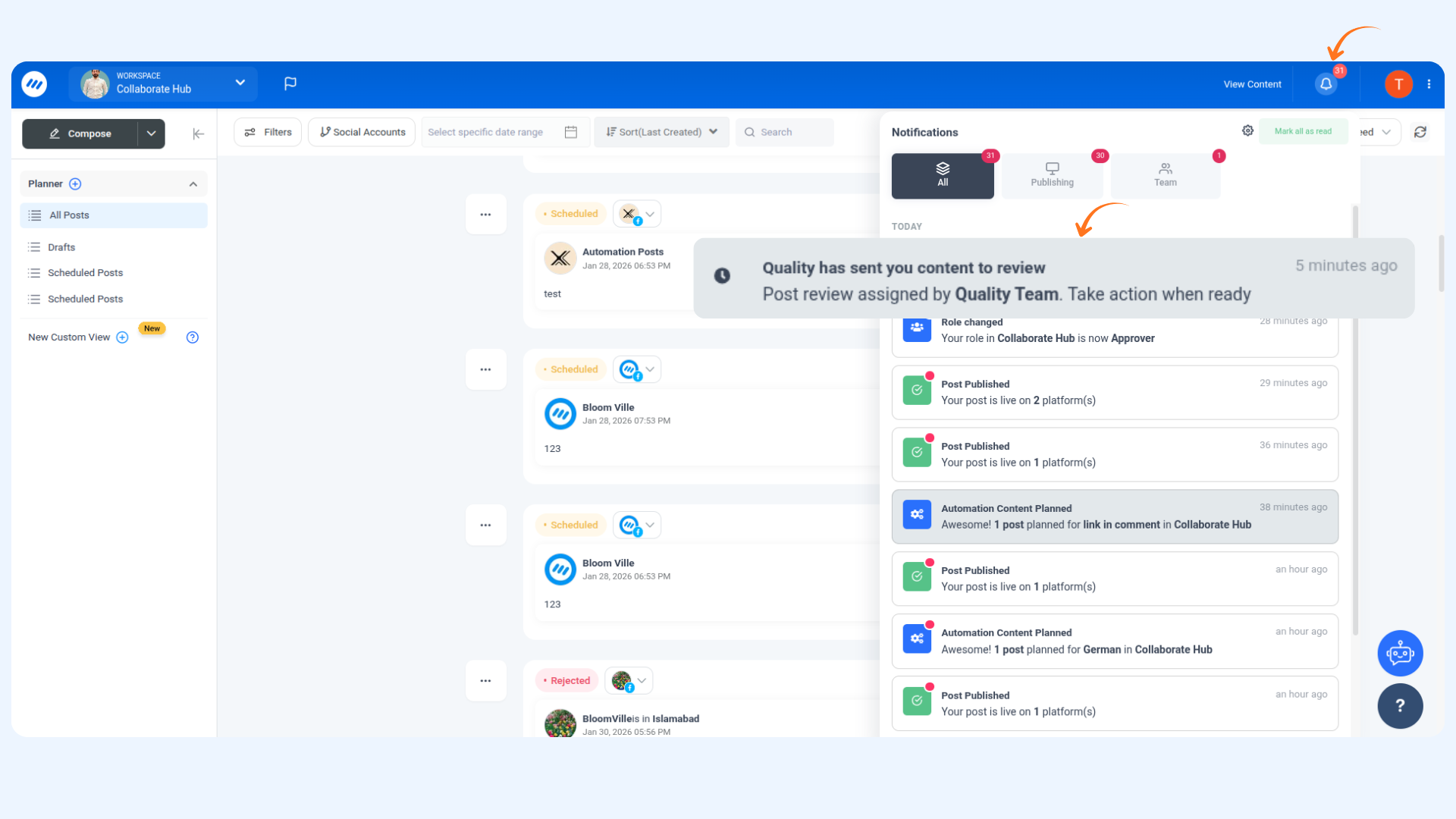Open the notification bell icon
Screen dimensions: 1456x819
click(1326, 84)
